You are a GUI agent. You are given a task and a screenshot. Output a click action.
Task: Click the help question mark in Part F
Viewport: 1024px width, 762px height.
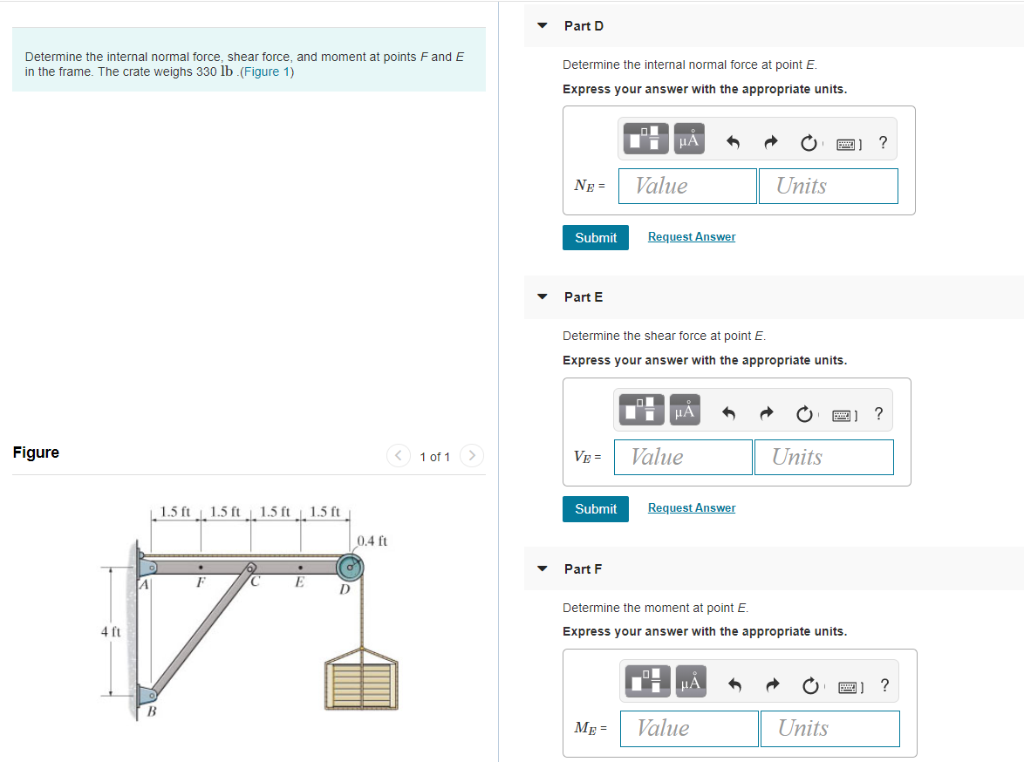point(883,686)
